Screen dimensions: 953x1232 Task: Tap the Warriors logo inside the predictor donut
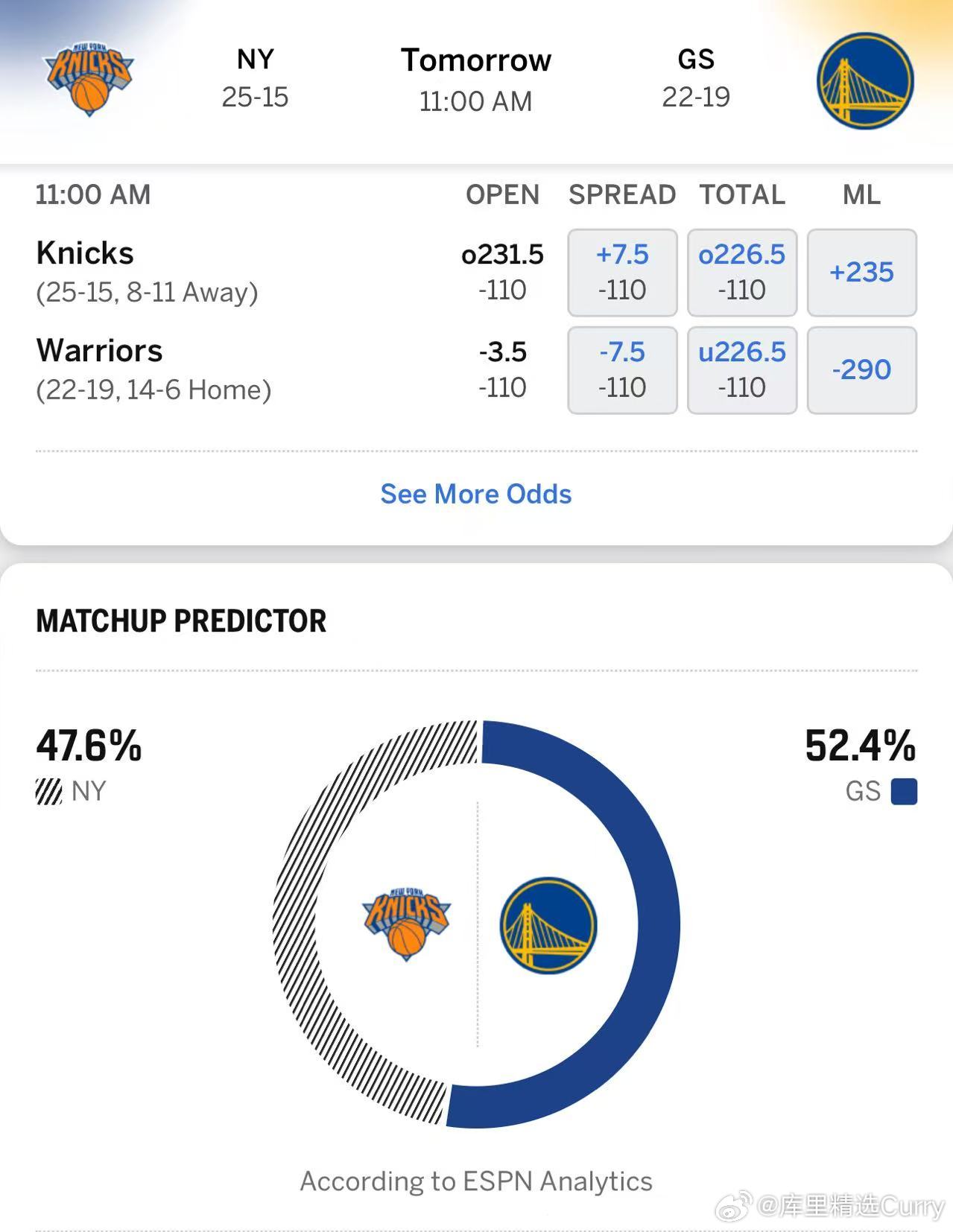tap(548, 924)
